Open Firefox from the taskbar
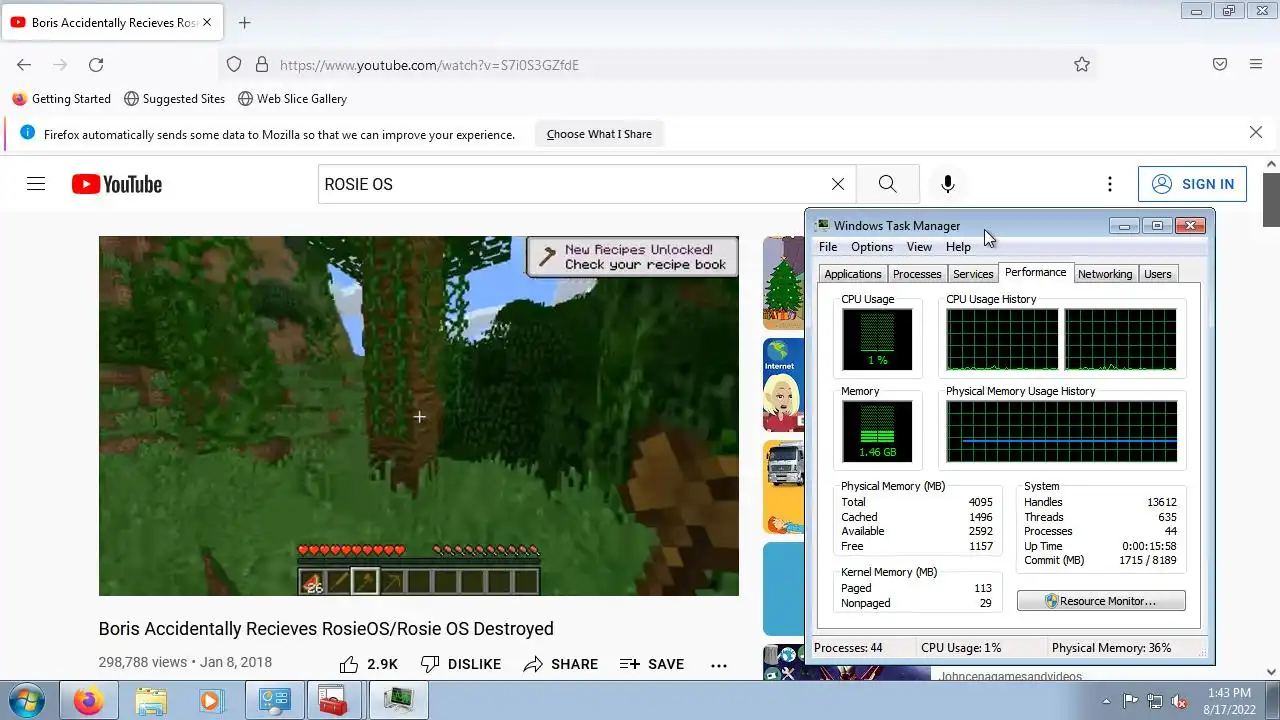The image size is (1280, 720). 88,701
